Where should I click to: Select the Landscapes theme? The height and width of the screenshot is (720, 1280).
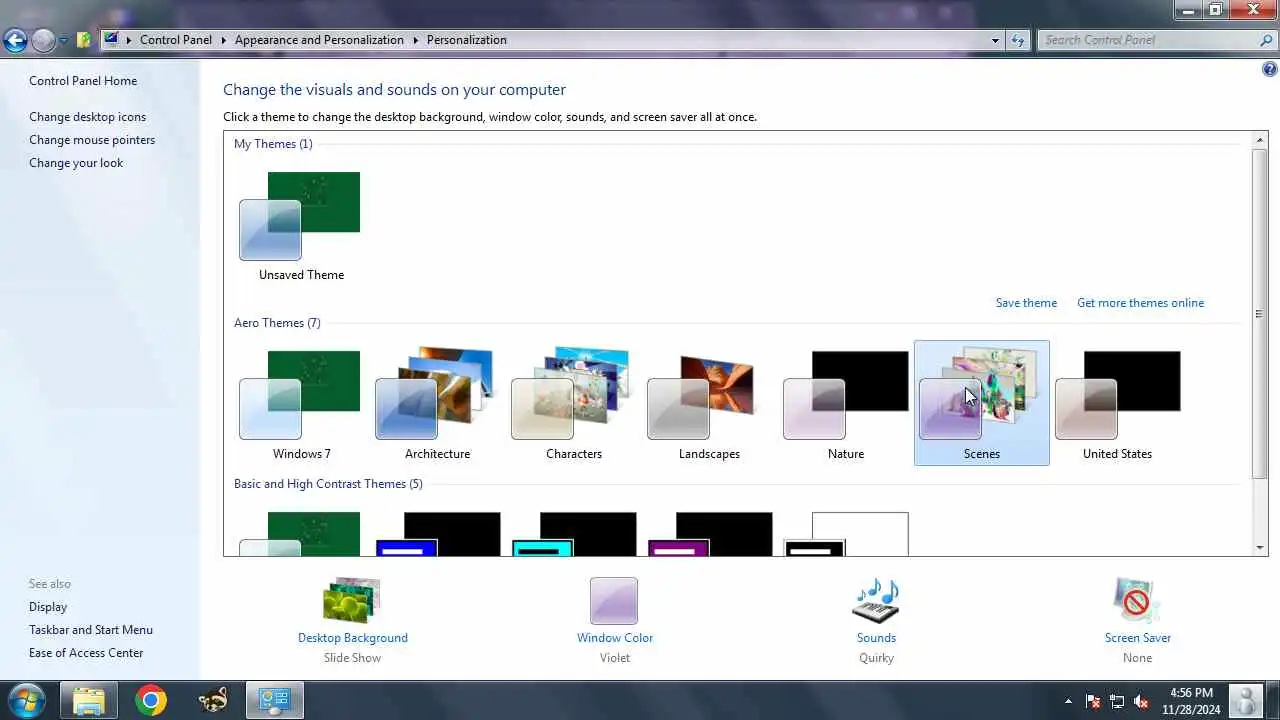(x=709, y=404)
